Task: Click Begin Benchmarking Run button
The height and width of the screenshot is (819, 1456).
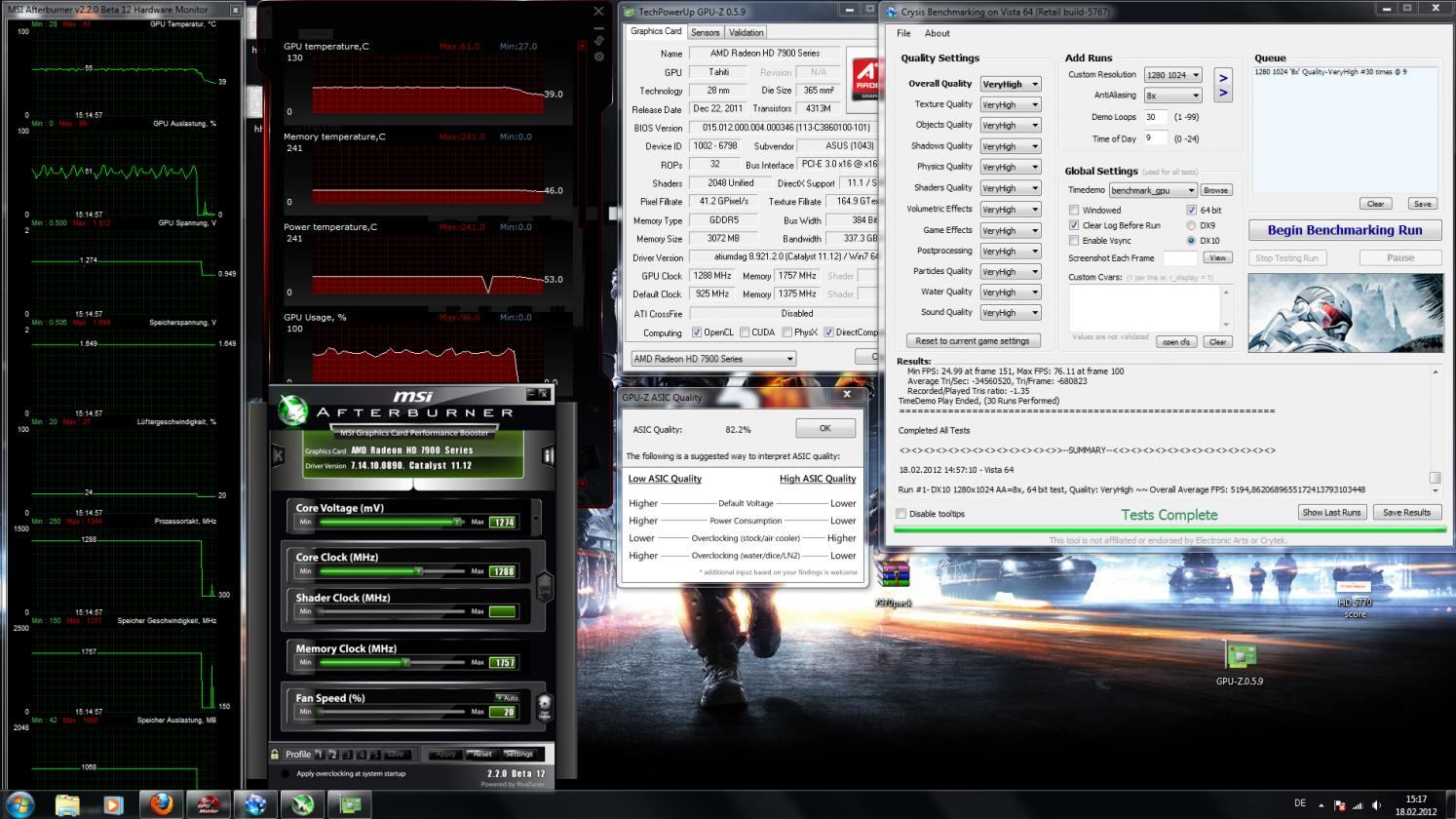Action: pos(1344,230)
